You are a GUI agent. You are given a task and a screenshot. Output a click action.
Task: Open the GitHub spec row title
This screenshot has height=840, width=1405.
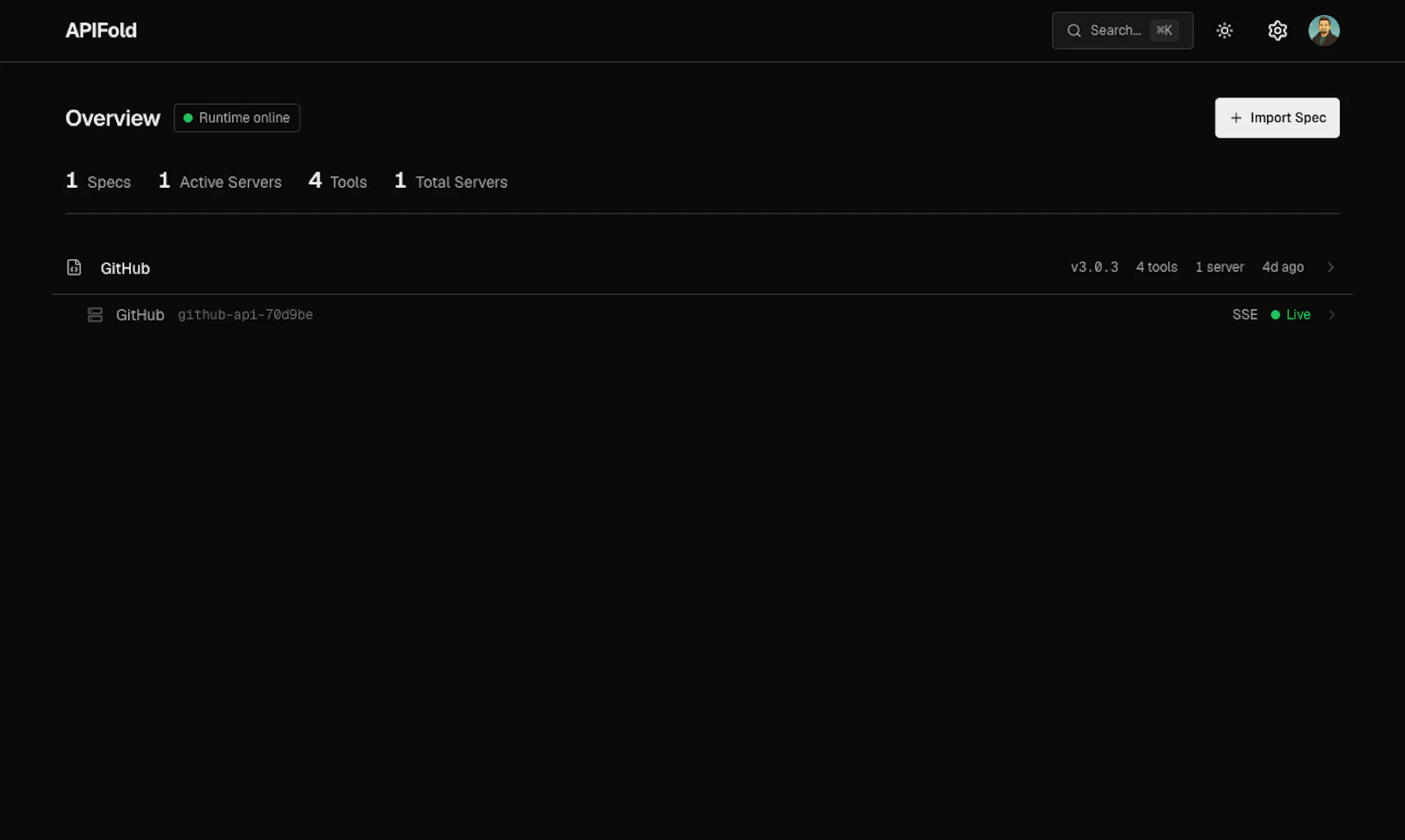125,269
